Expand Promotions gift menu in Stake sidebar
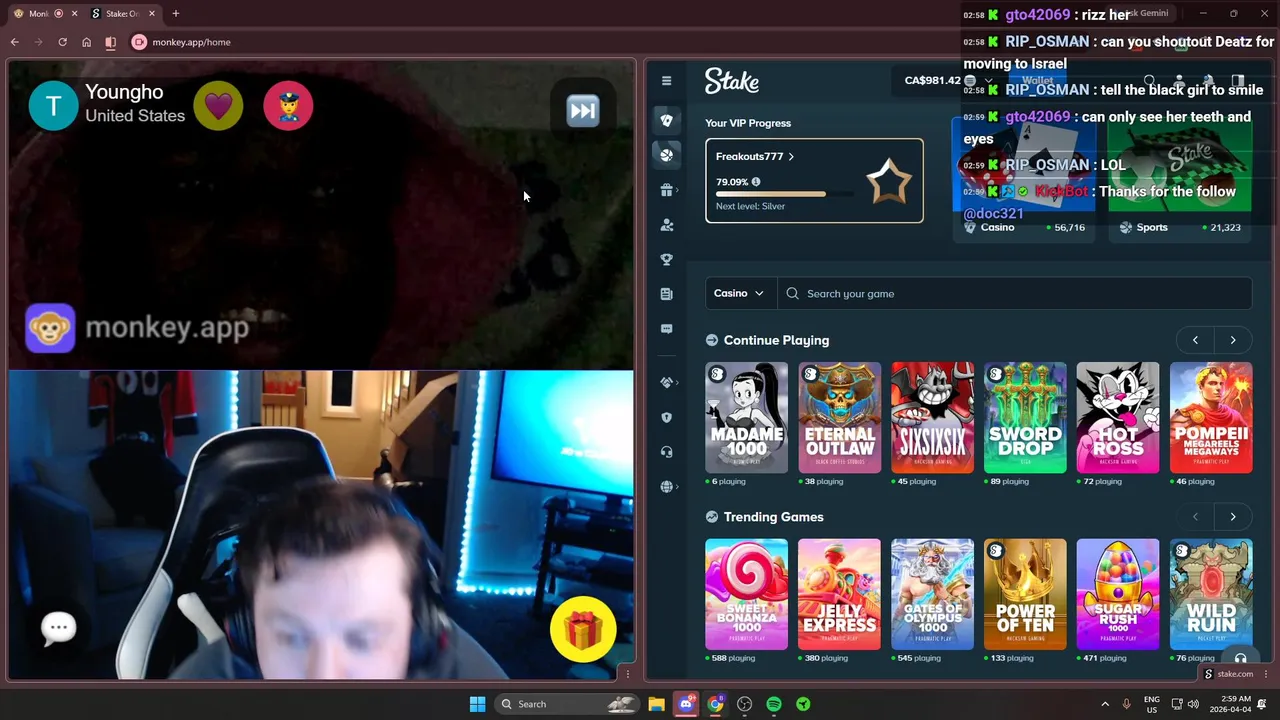This screenshot has width=1280, height=720. (x=668, y=190)
